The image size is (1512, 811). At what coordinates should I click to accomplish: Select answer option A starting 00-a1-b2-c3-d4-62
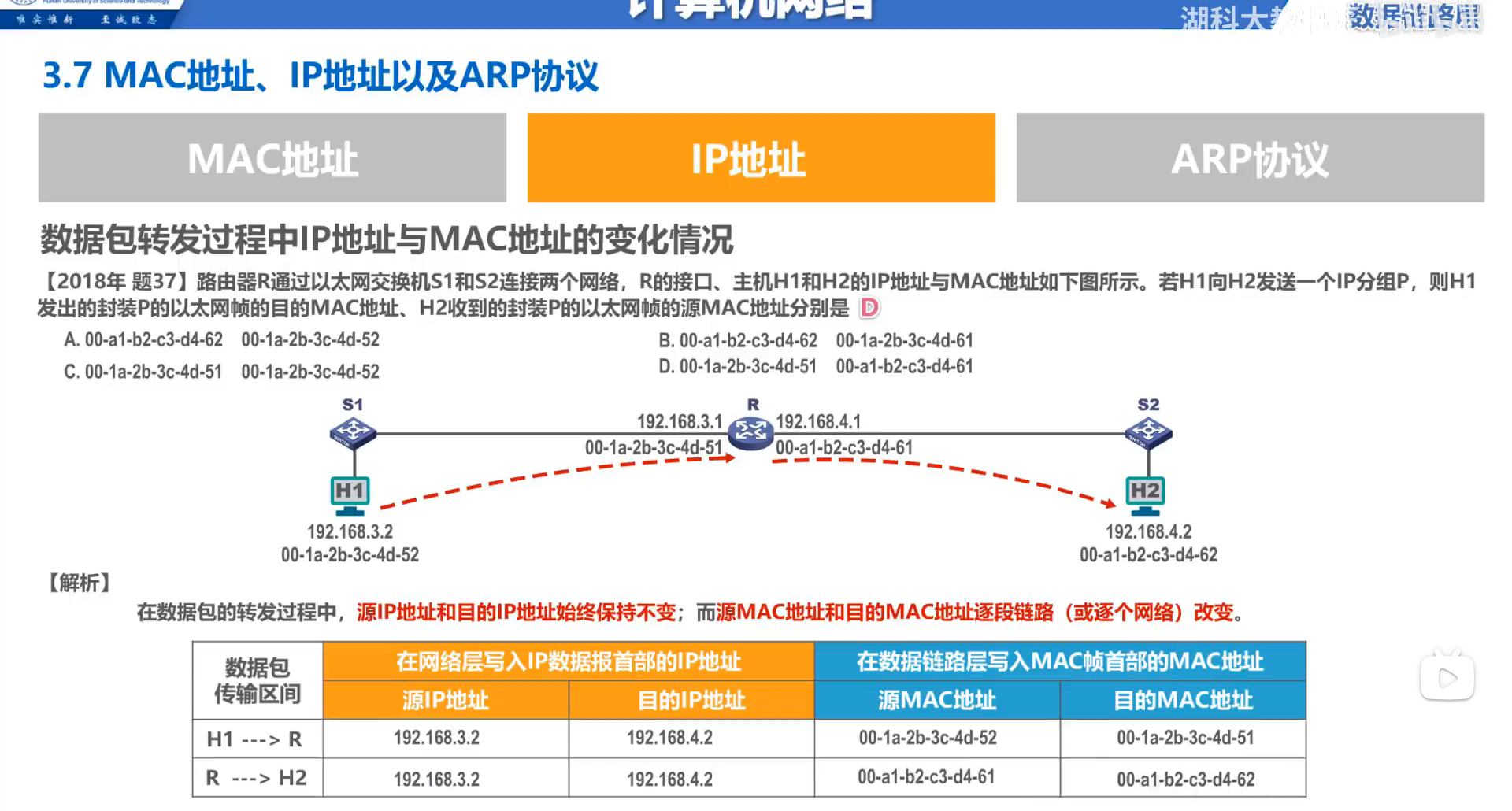coord(222,340)
